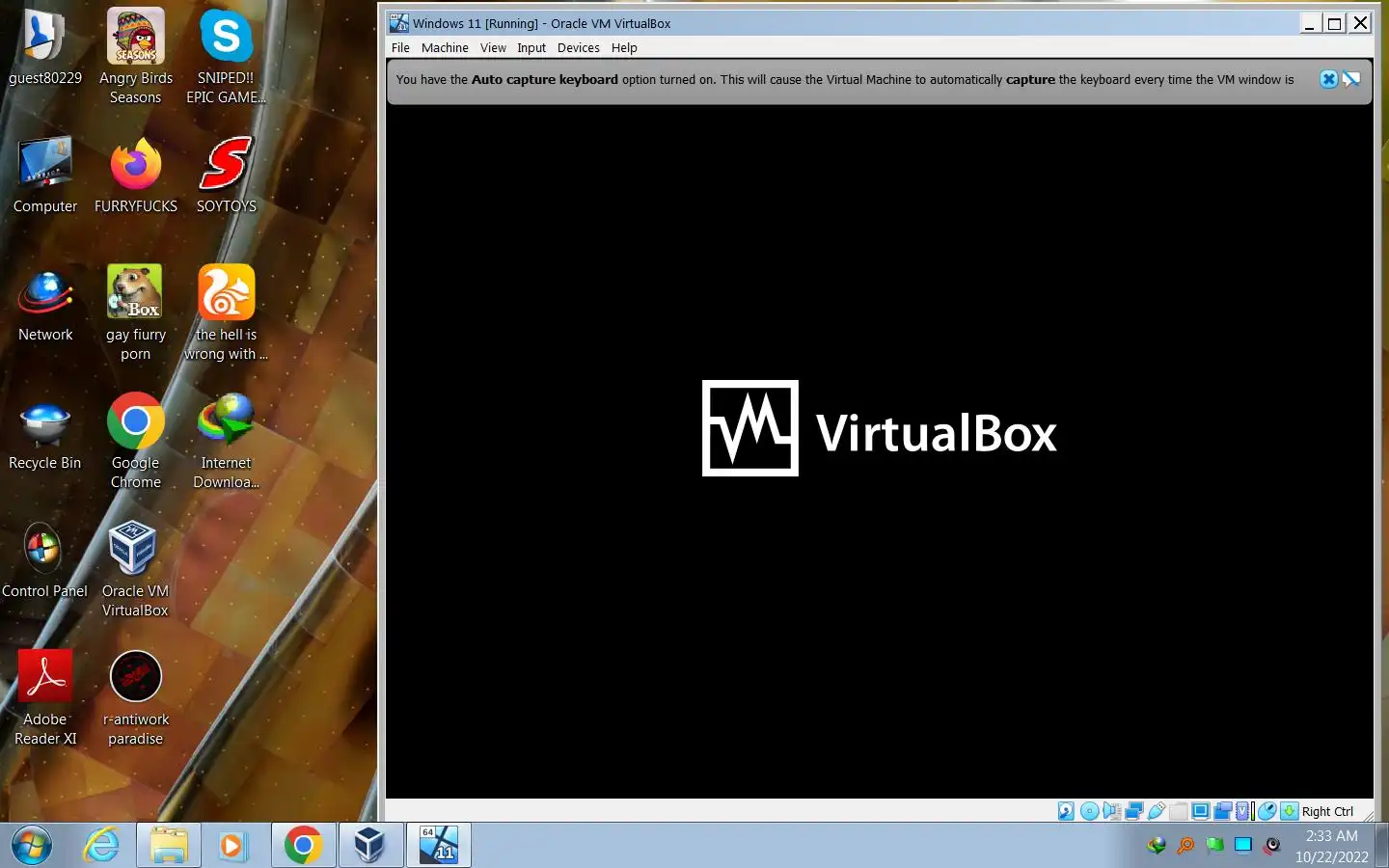This screenshot has height=868, width=1389.
Task: Click the hard disk activity indicator
Action: (x=1066, y=811)
